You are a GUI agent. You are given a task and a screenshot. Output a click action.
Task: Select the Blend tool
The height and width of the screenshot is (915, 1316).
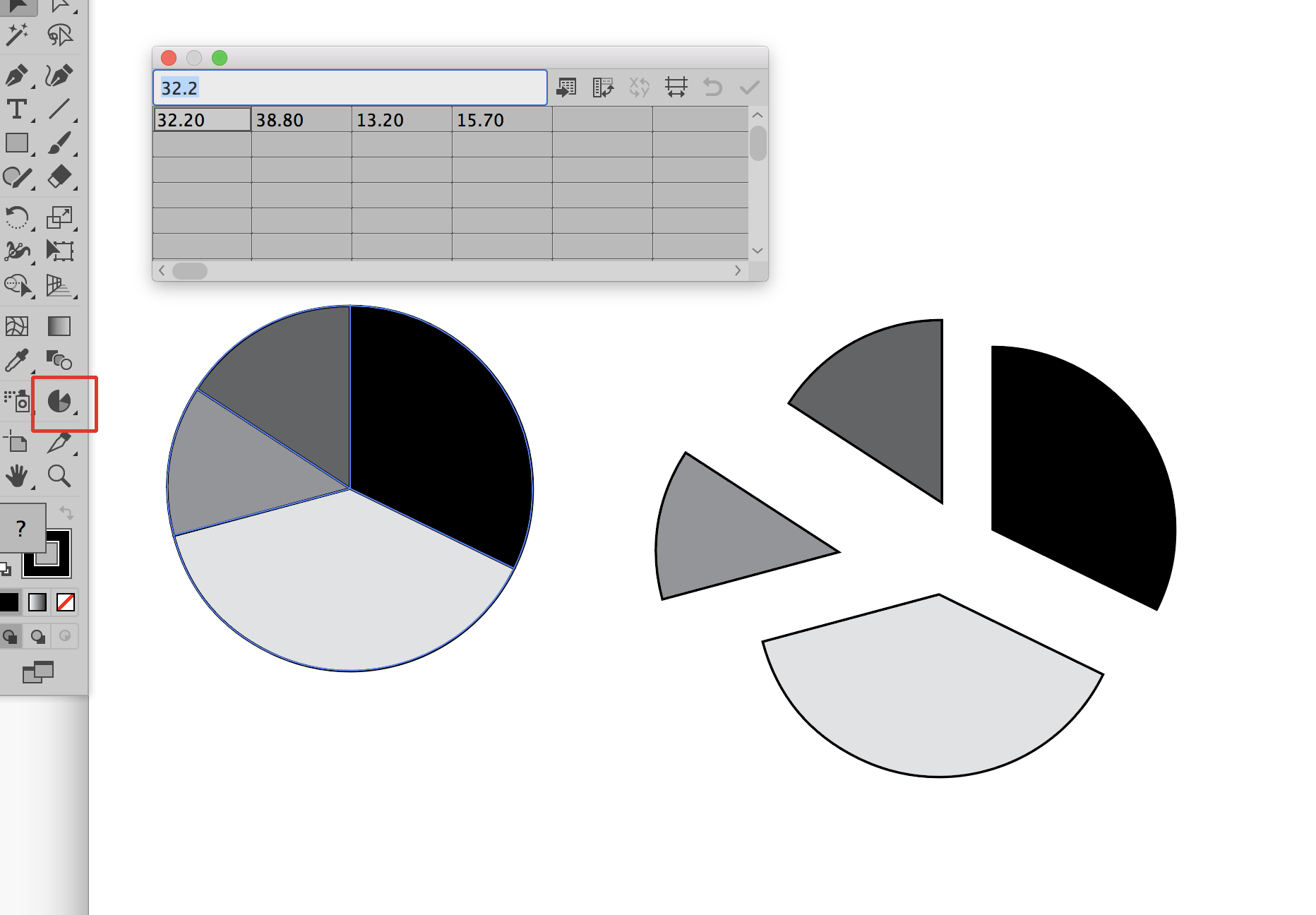[x=59, y=361]
